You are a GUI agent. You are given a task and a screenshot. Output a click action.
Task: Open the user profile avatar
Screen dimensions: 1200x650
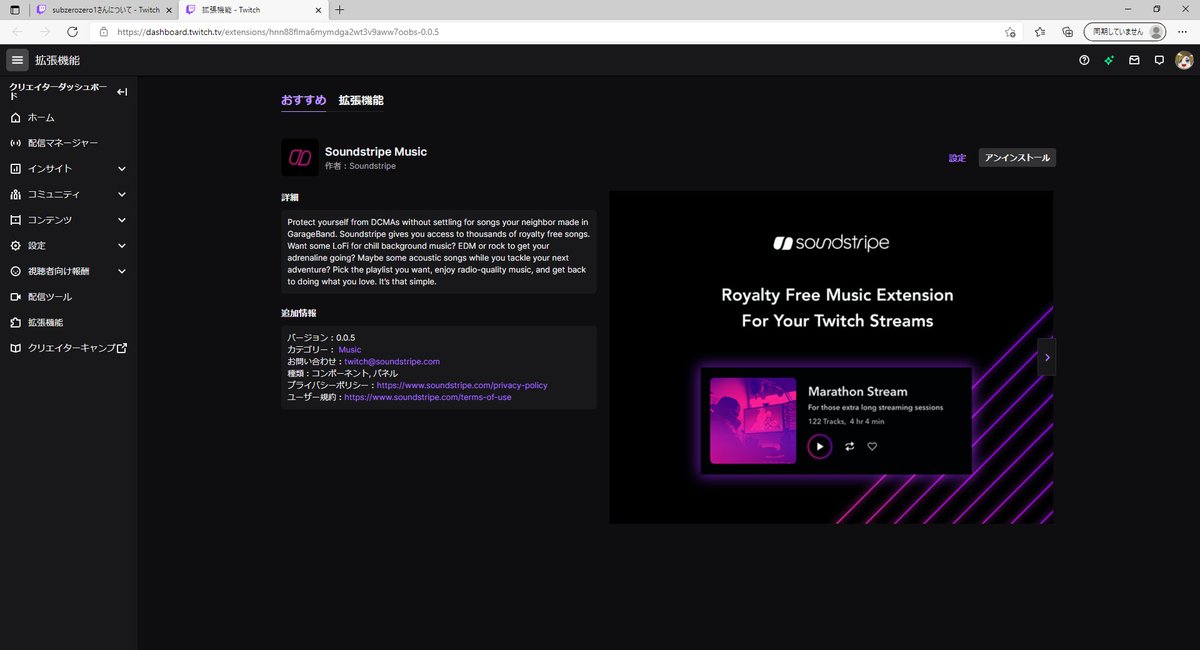[x=1184, y=60]
